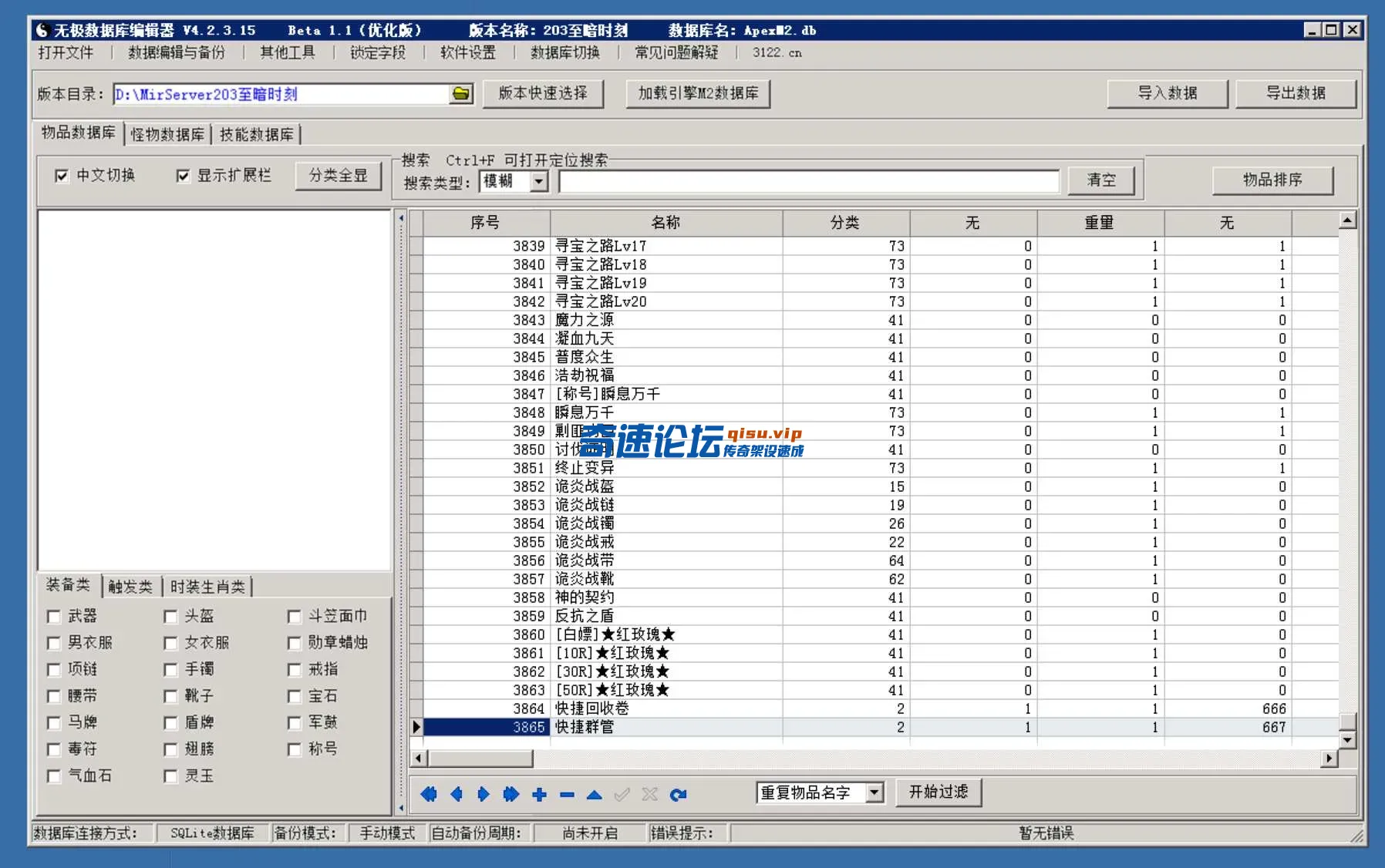This screenshot has width=1385, height=868.
Task: Open the 数据库切换 menu
Action: pos(565,52)
